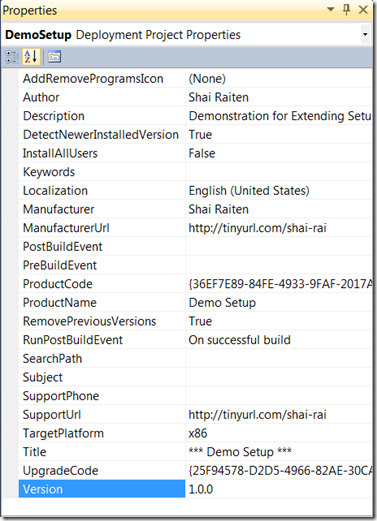Edit the Demonstration for Extending description value
377x521 pixels.
tap(279, 116)
